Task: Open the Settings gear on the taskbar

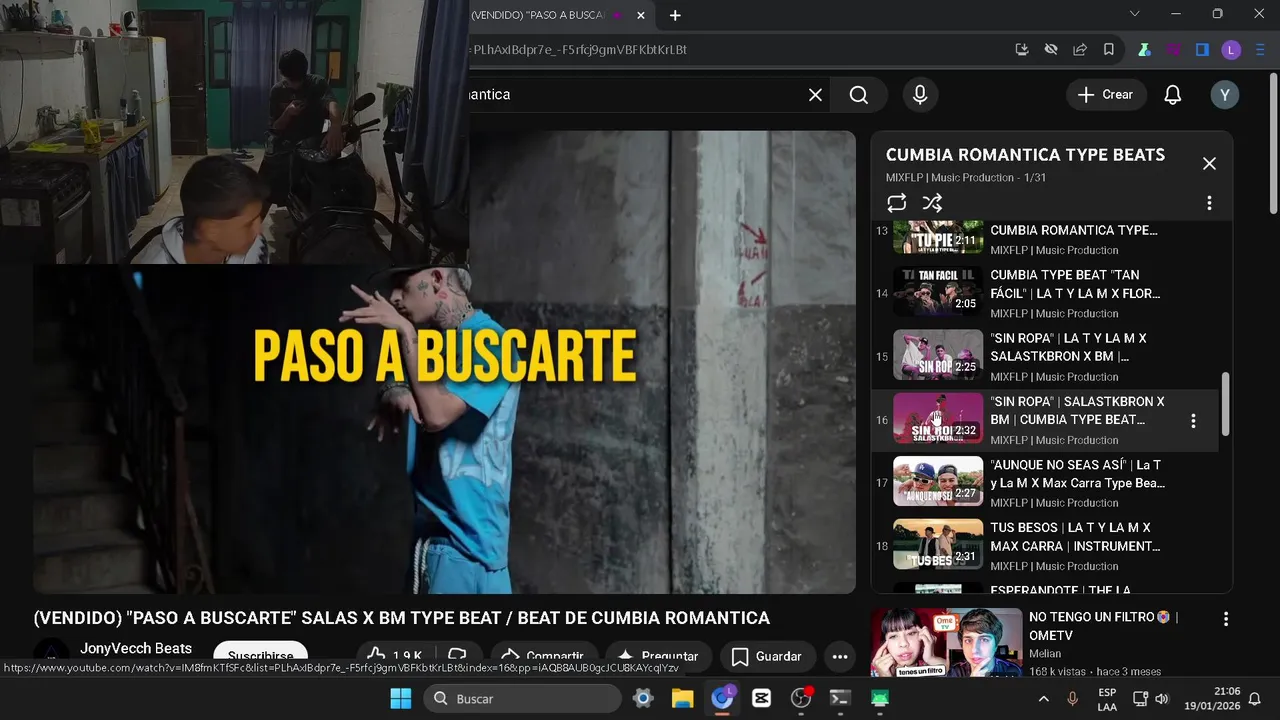Action: (x=643, y=698)
